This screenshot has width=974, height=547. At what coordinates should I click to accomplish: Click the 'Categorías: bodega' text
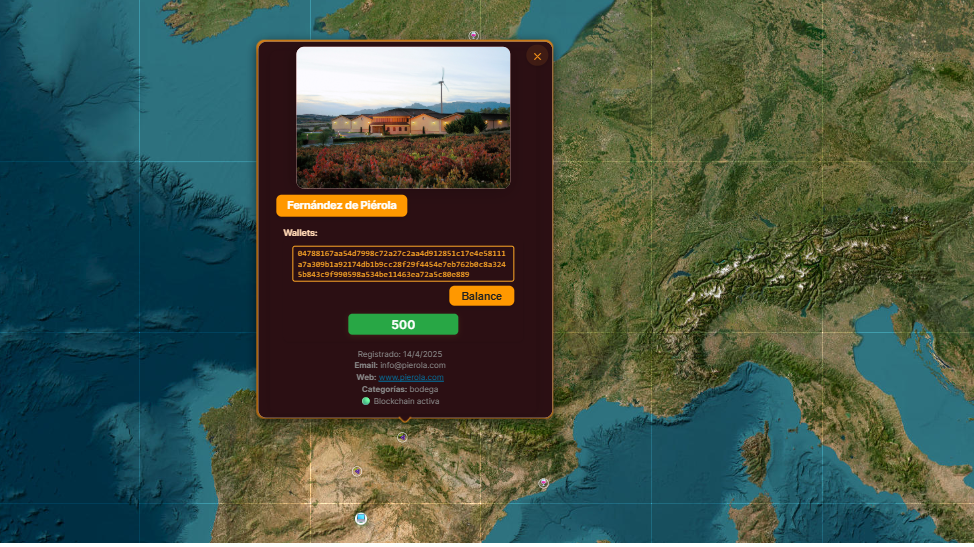(400, 389)
